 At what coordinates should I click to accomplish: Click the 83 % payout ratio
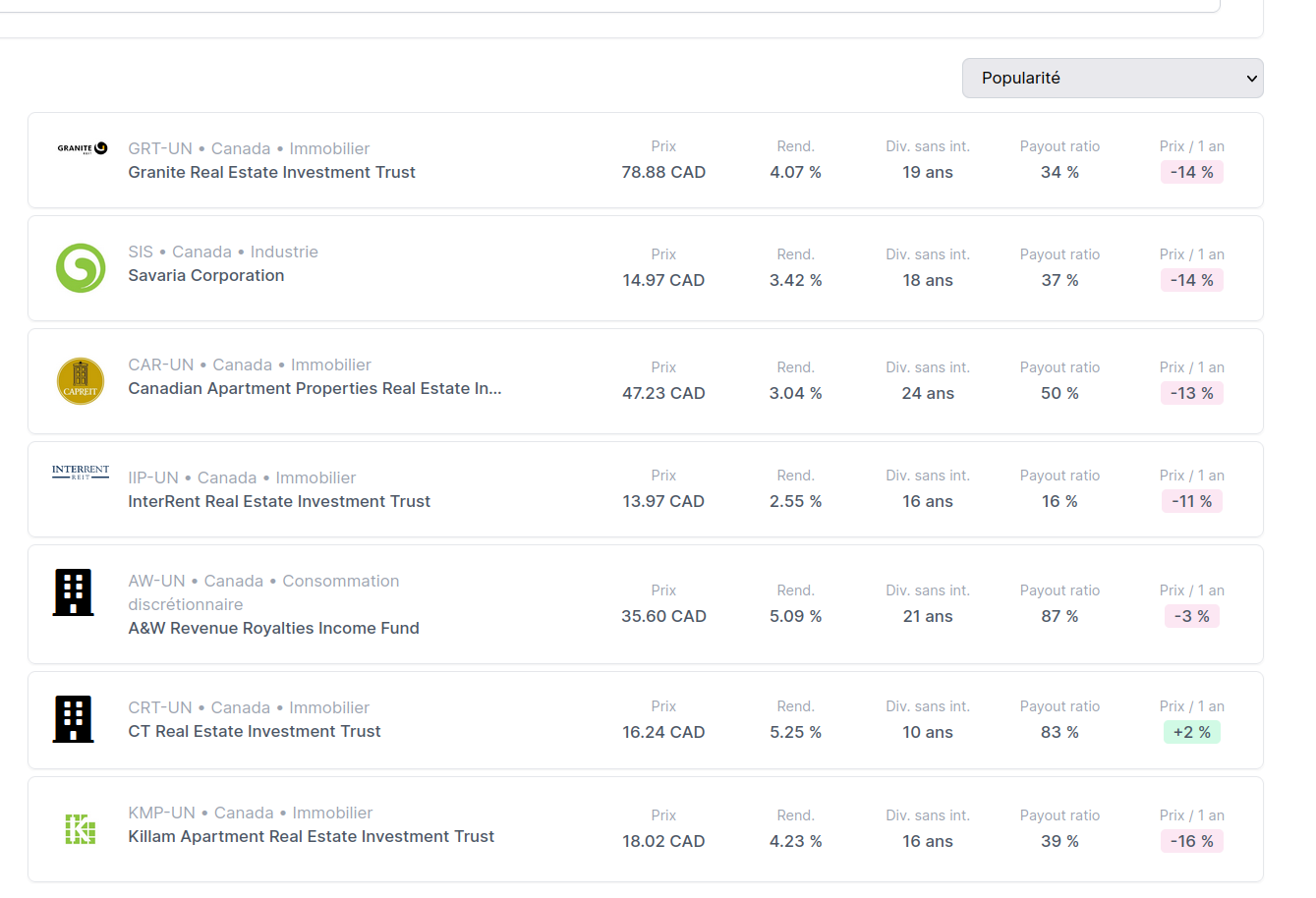[1059, 732]
